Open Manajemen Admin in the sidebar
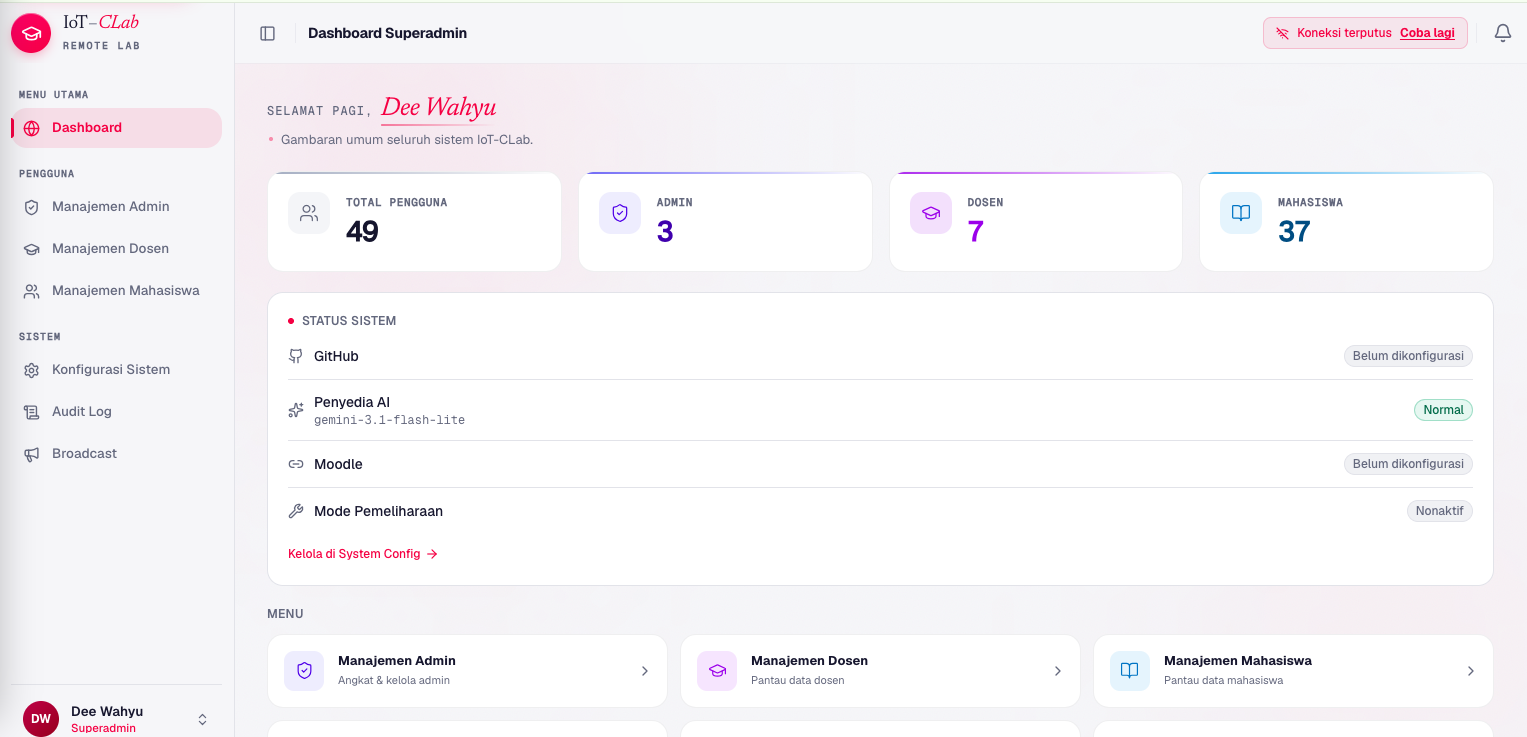The height and width of the screenshot is (737, 1527). click(117, 207)
